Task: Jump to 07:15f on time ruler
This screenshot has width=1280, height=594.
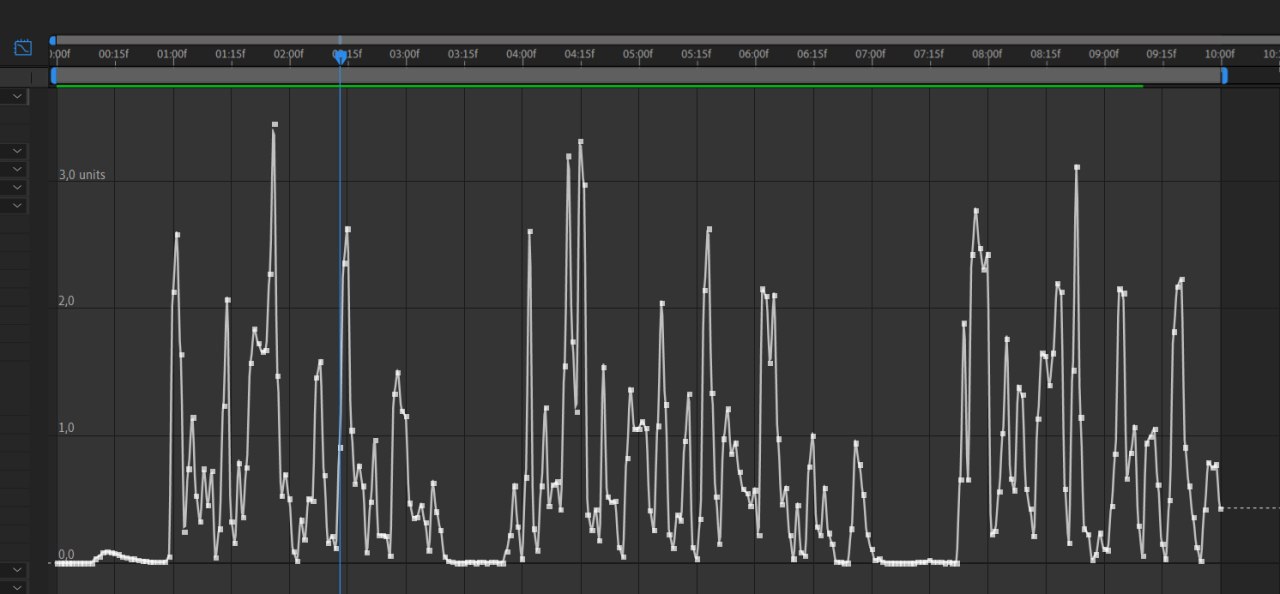Action: click(929, 54)
